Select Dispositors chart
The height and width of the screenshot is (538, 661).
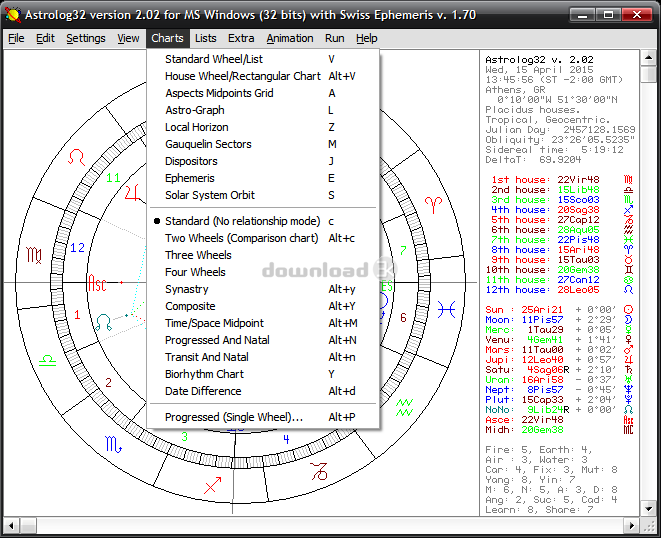(263, 161)
